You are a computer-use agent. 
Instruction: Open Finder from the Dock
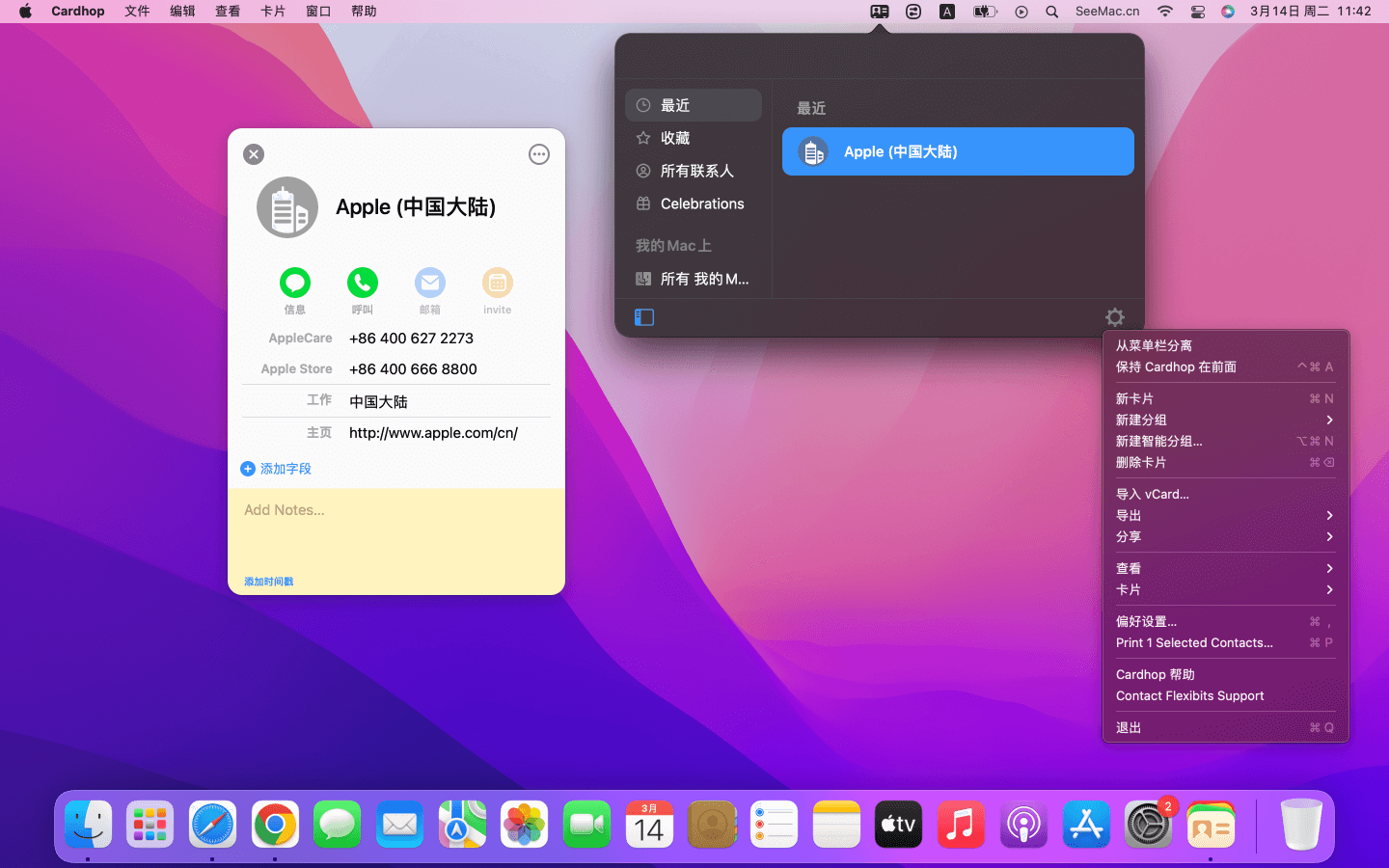coord(89,825)
